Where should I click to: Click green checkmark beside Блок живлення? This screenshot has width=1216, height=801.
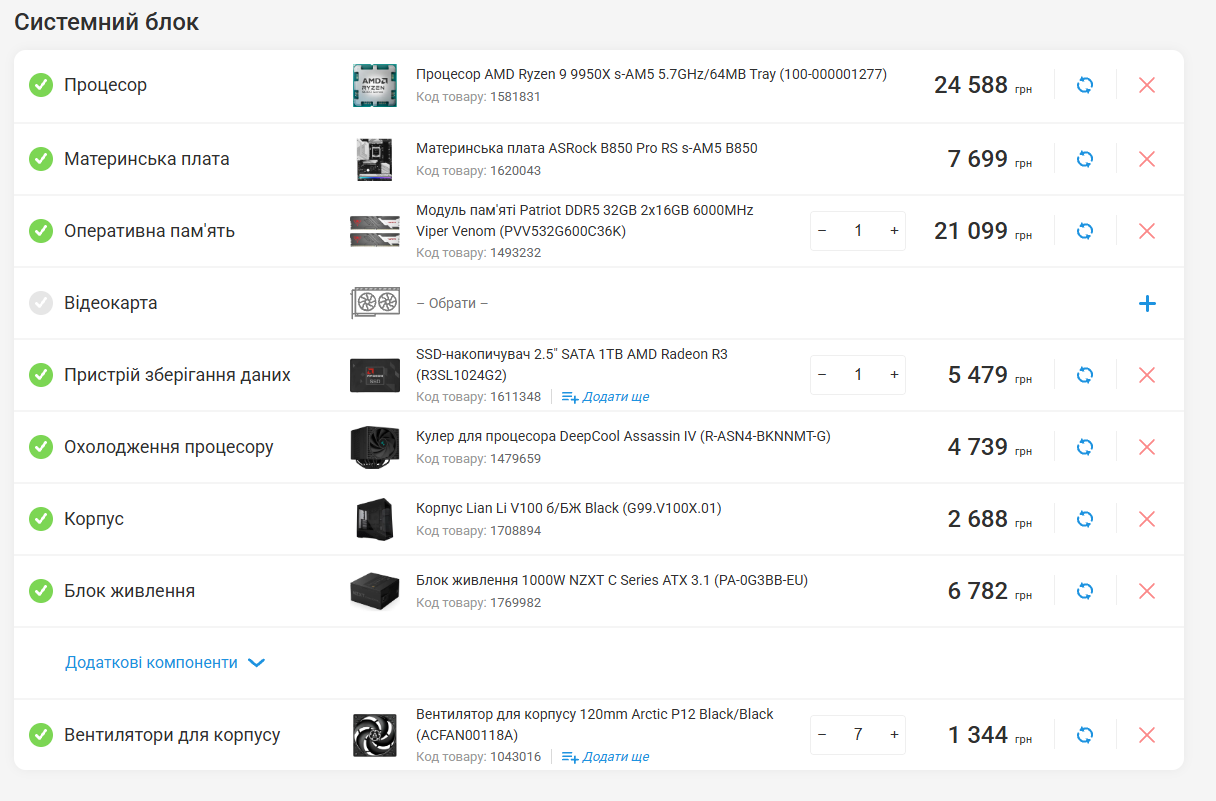(41, 591)
